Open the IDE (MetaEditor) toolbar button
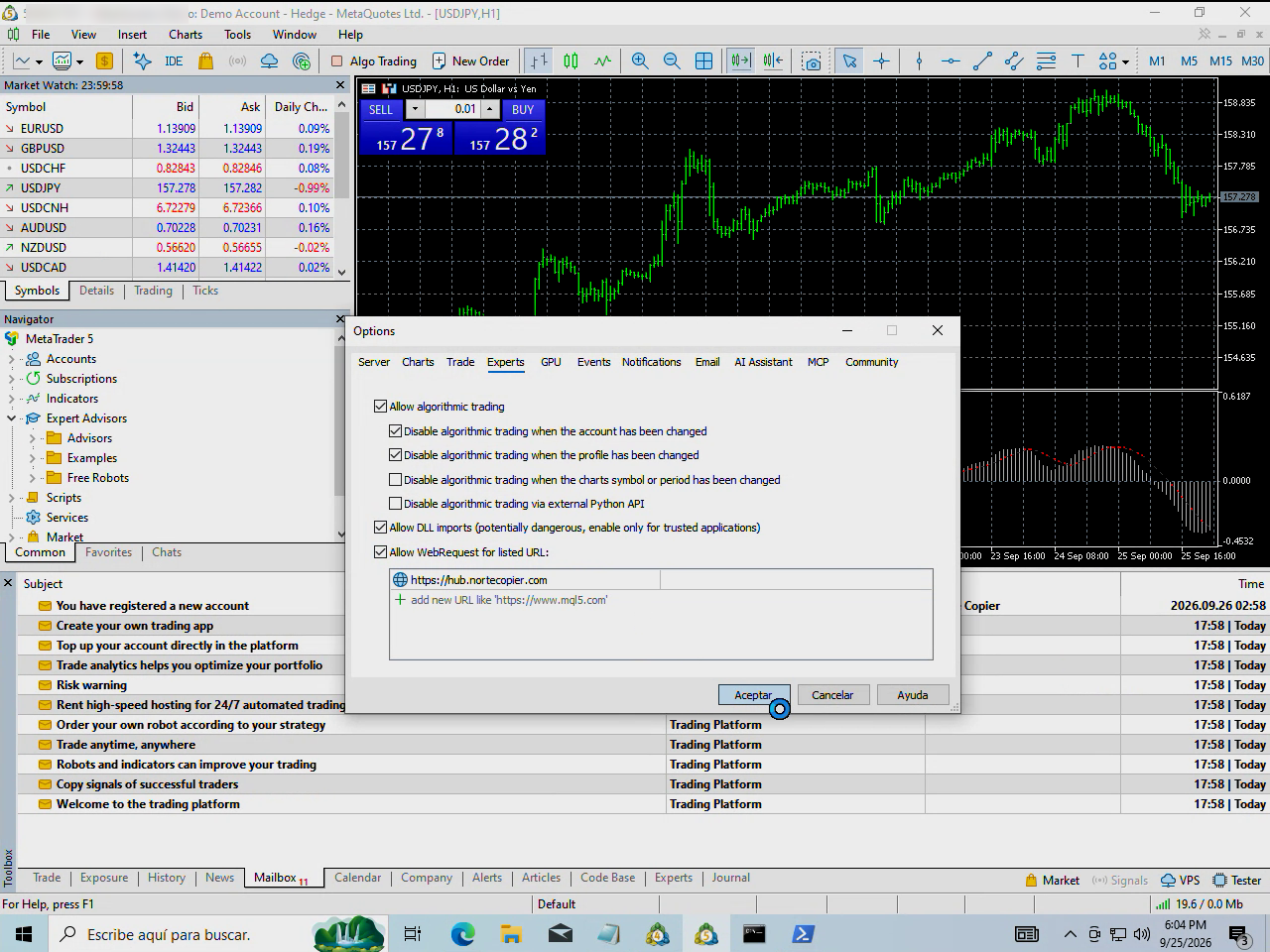 (174, 60)
